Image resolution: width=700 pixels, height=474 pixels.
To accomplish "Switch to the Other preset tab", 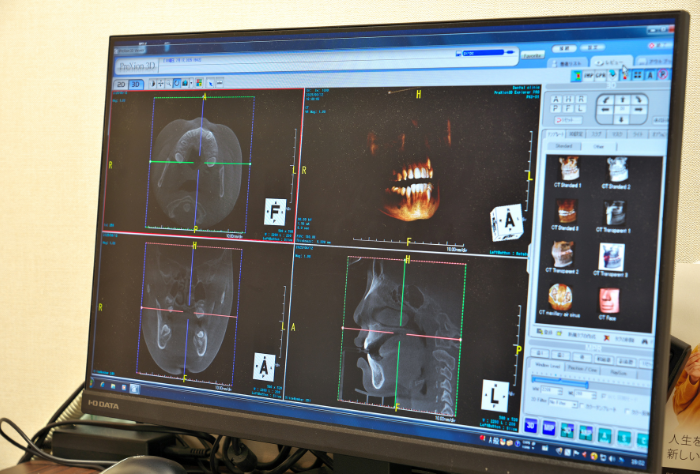I will point(598,146).
